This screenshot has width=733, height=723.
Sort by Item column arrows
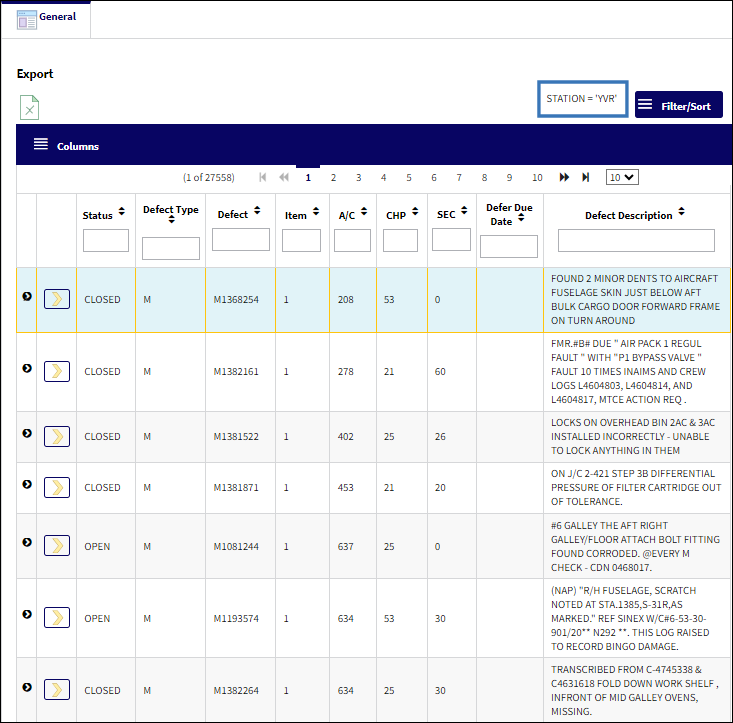point(316,211)
